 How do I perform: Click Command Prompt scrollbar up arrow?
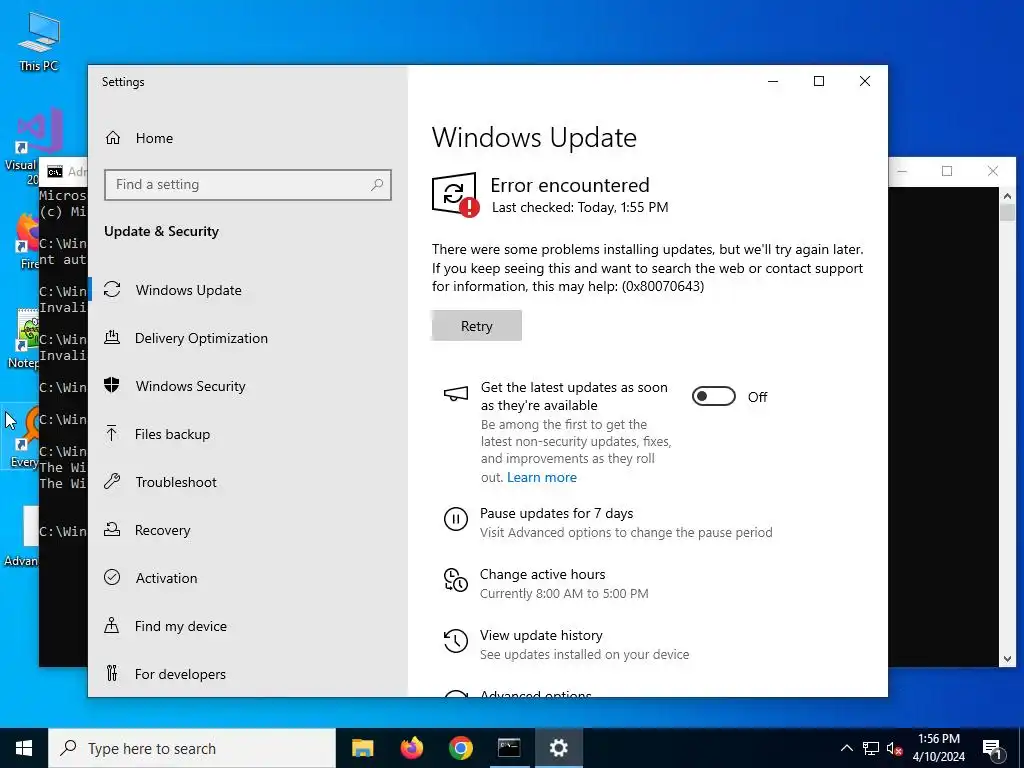point(1007,195)
